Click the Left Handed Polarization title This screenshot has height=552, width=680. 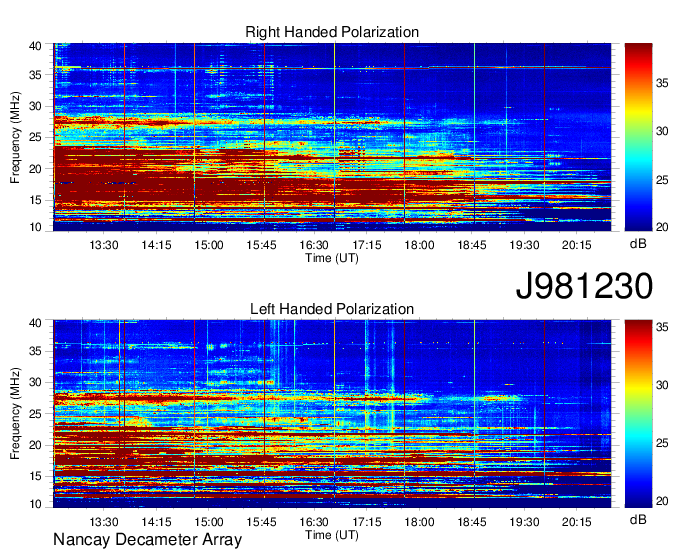pyautogui.click(x=332, y=309)
